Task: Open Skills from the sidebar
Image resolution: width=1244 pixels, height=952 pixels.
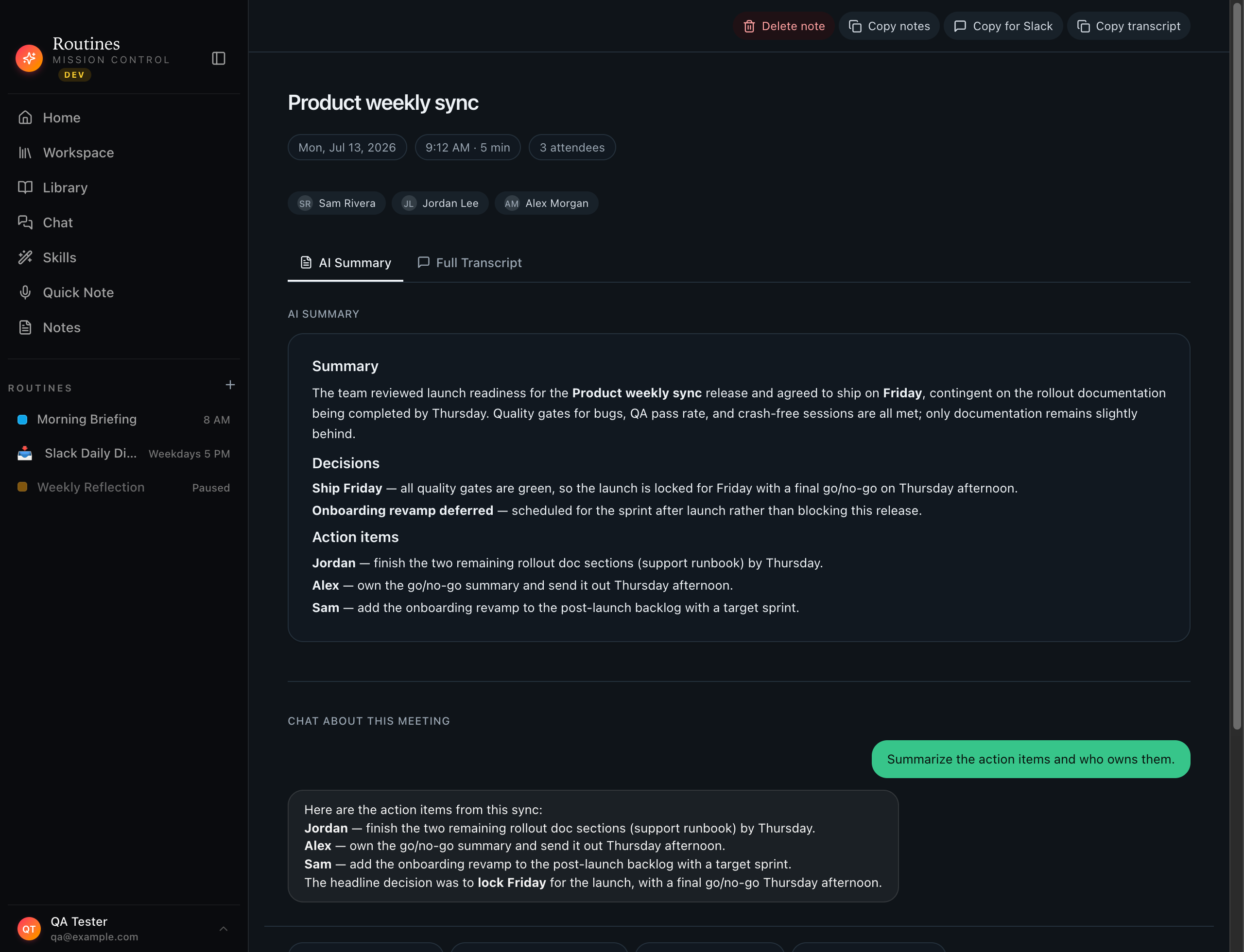Action: coord(123,258)
